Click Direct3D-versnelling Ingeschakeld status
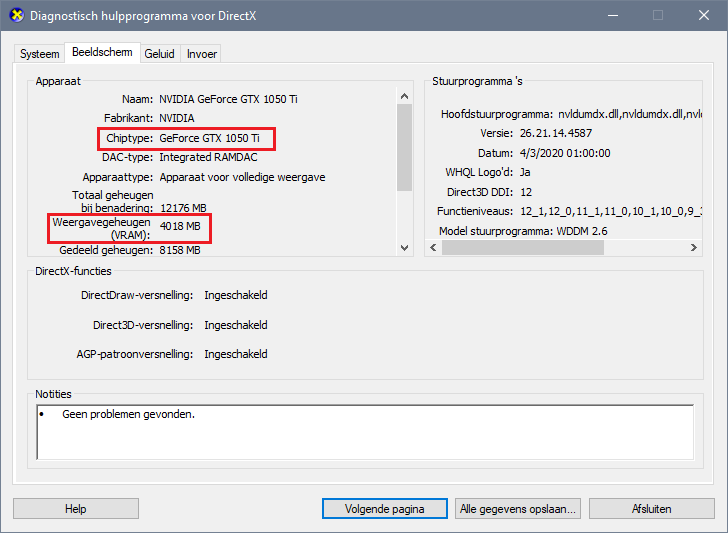The height and width of the screenshot is (533, 728). (x=236, y=325)
